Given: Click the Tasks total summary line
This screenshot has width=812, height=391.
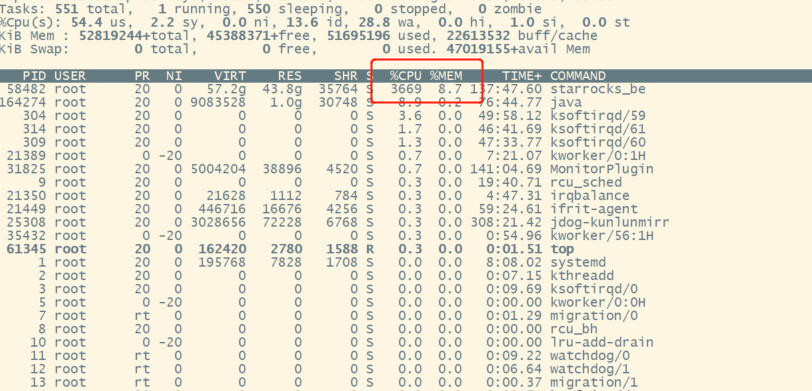Looking at the screenshot, I should 271,9.
